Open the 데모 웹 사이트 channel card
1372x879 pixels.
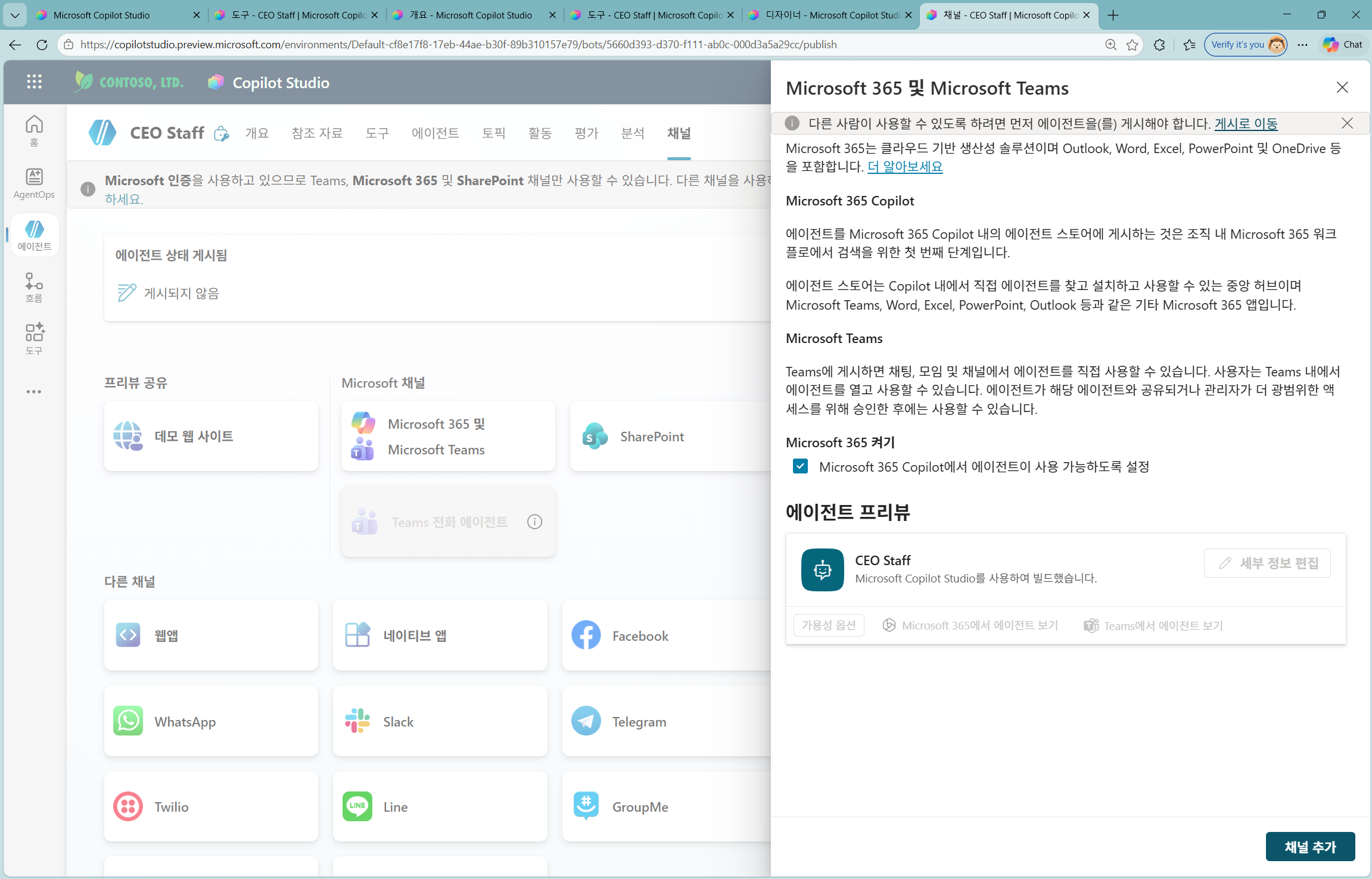click(211, 436)
